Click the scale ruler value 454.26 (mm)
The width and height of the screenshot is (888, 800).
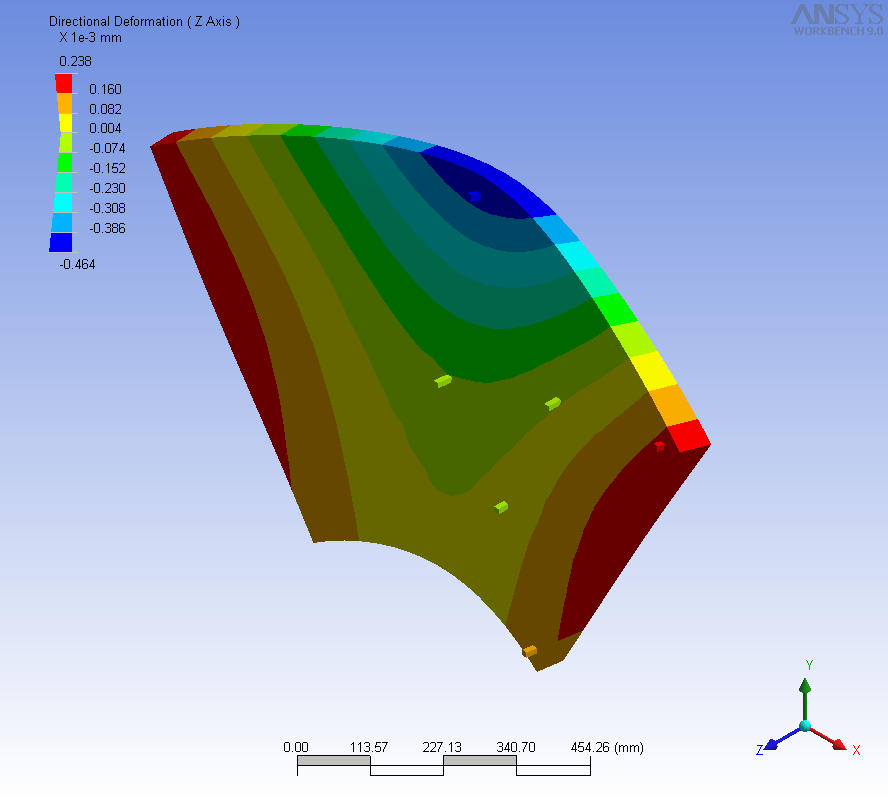click(607, 747)
